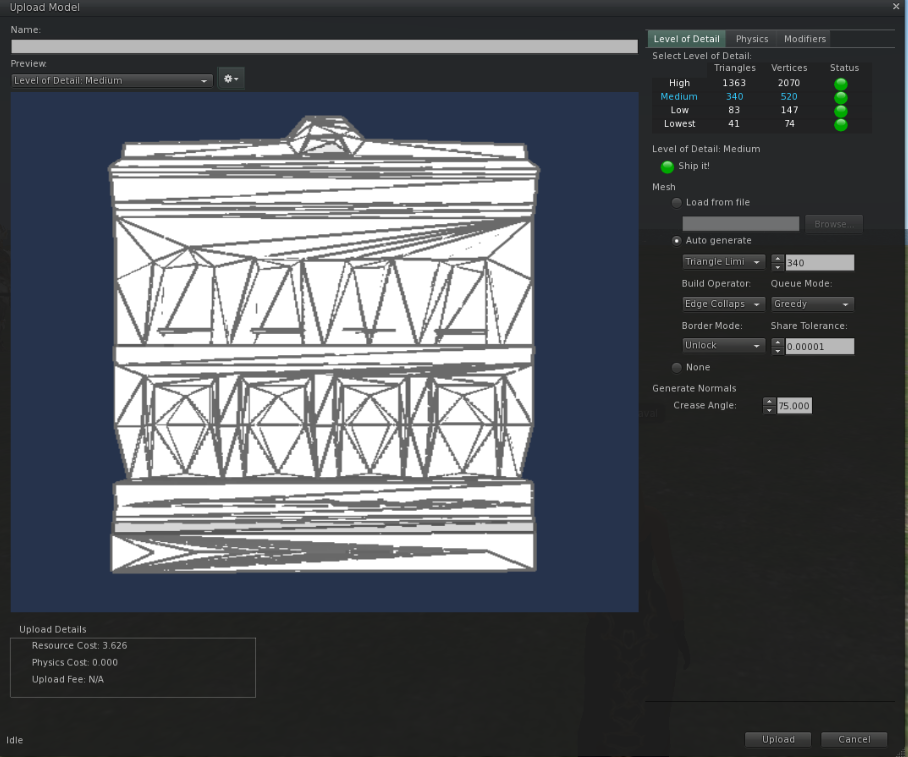Click the Cancel button

pyautogui.click(x=854, y=740)
